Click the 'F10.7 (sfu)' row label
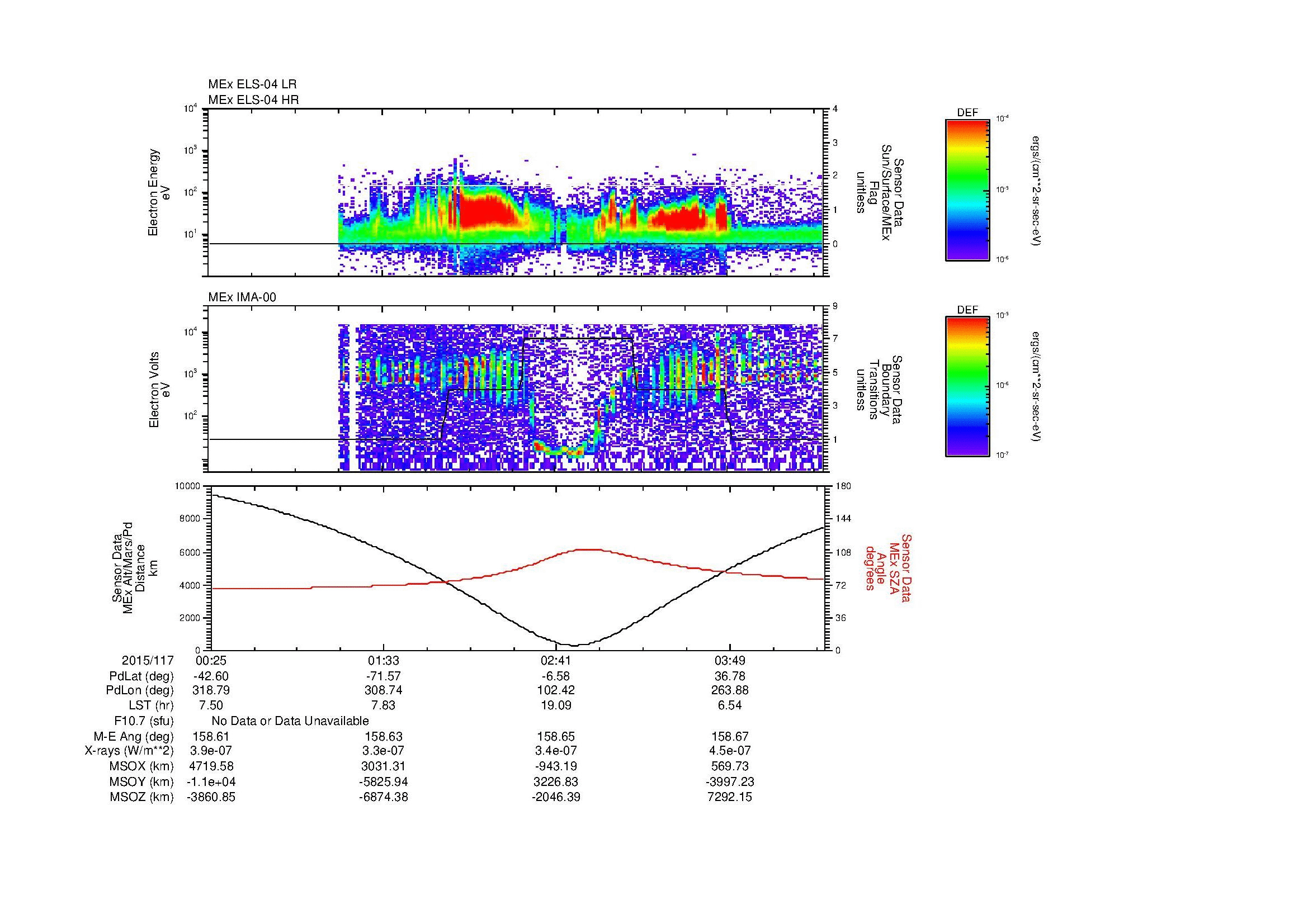Screen dimensions: 1308x924 click(144, 721)
